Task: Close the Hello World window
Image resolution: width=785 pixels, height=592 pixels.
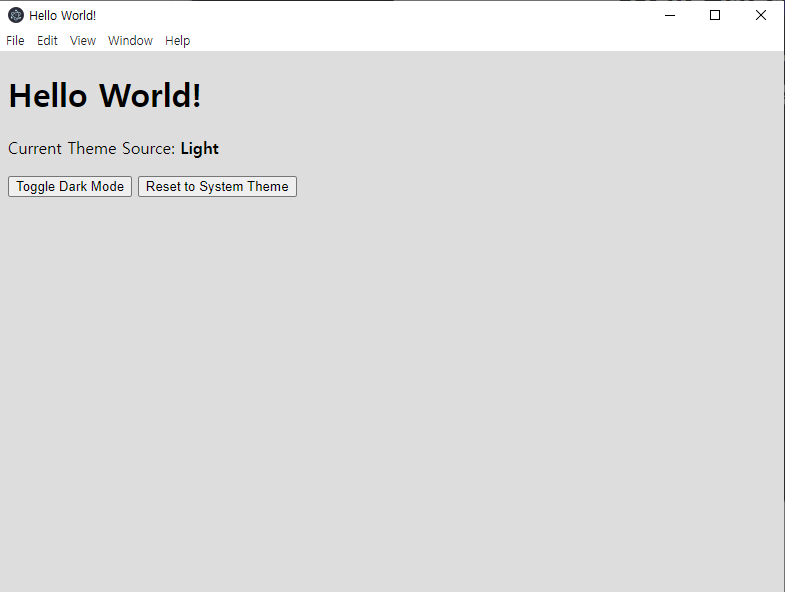Action: [760, 16]
